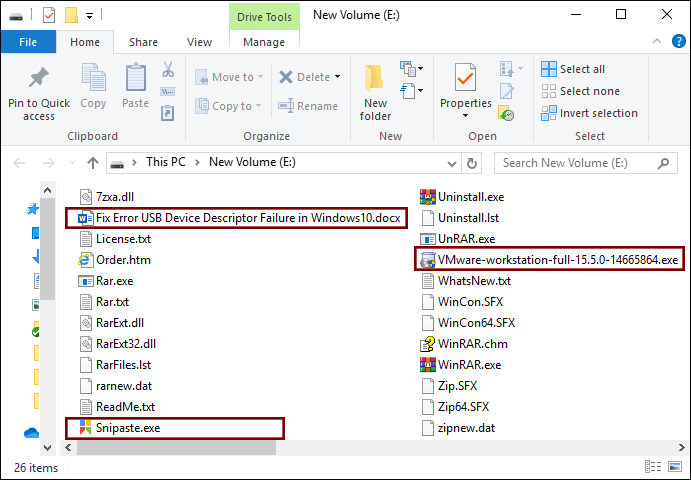Click the Back navigation arrow

click(x=19, y=163)
